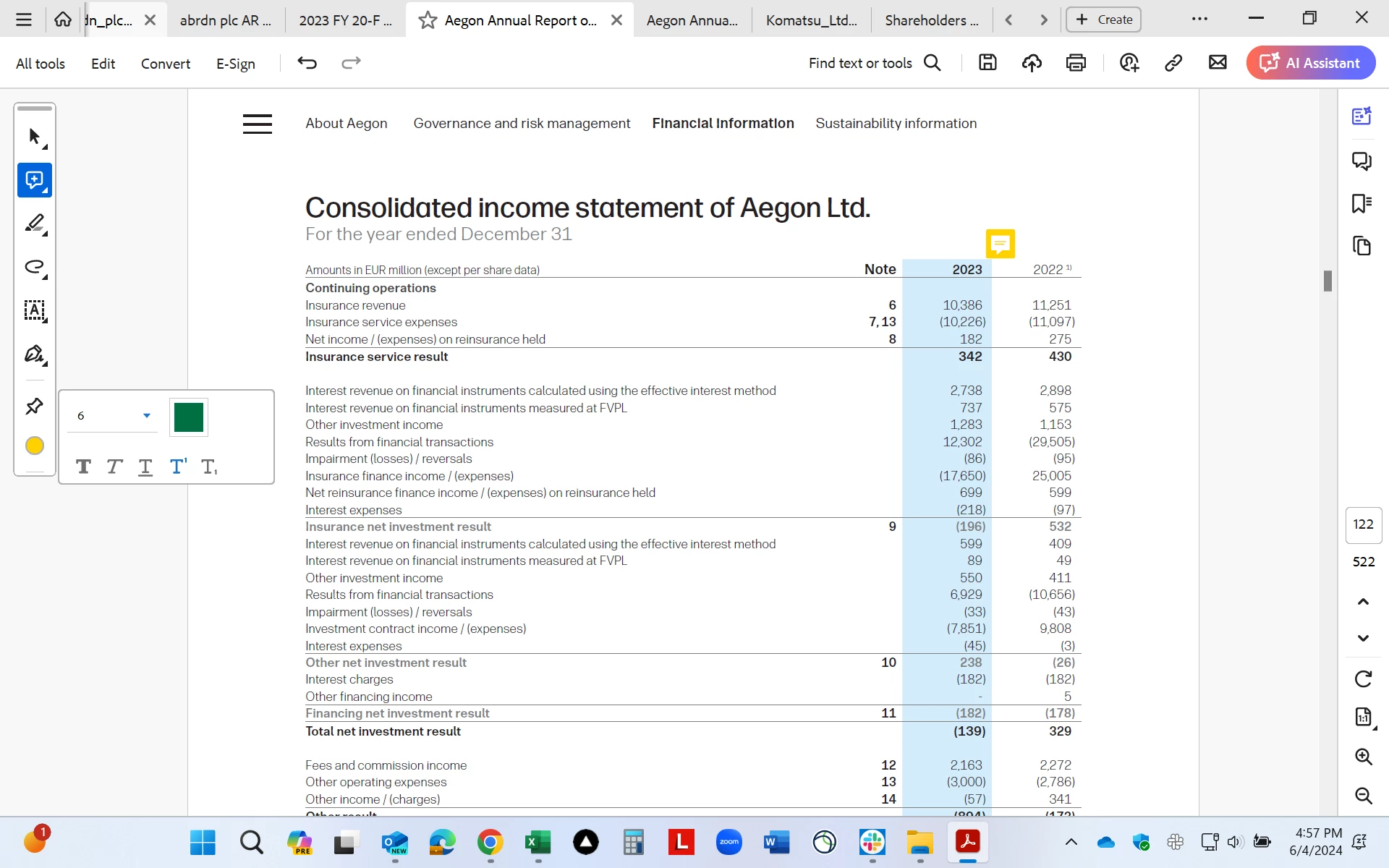Open the Convert menu
This screenshot has height=868, width=1389.
165,64
